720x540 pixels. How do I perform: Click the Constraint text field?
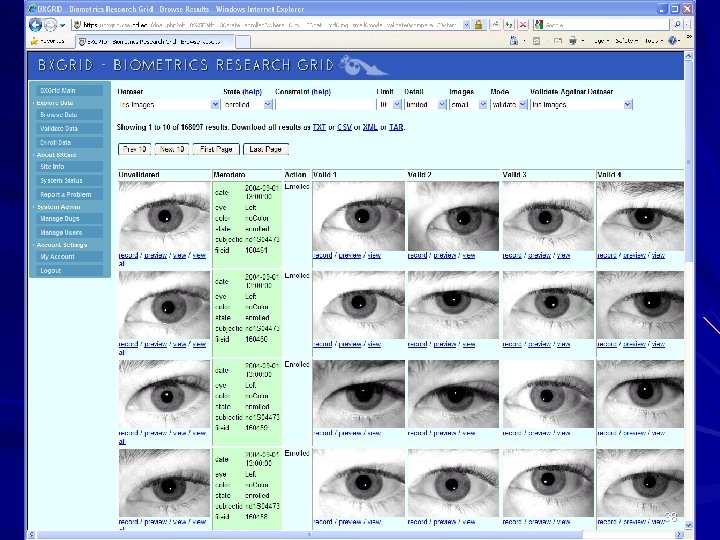325,105
